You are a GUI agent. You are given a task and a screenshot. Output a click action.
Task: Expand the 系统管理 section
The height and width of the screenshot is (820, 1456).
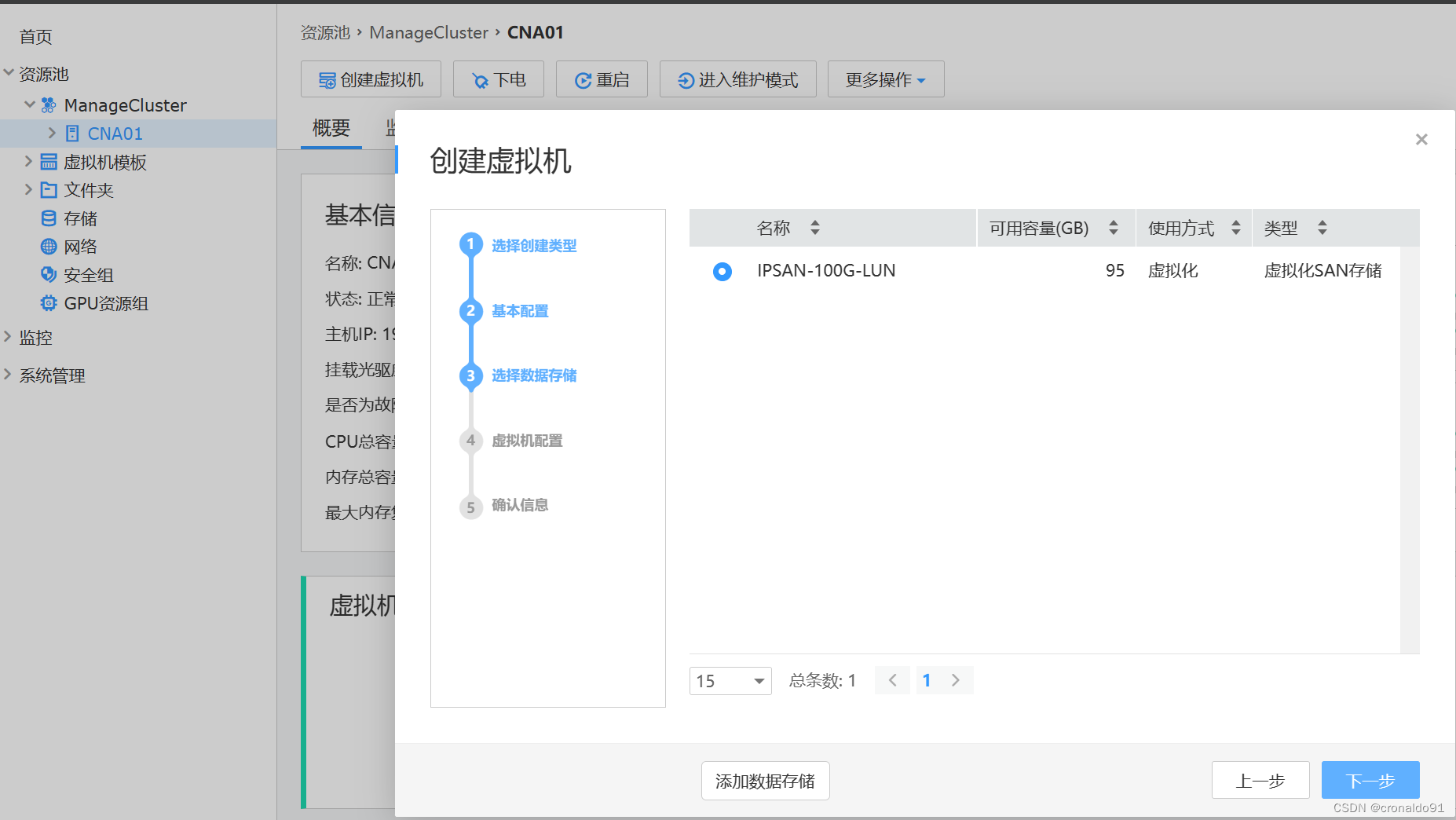click(8, 375)
